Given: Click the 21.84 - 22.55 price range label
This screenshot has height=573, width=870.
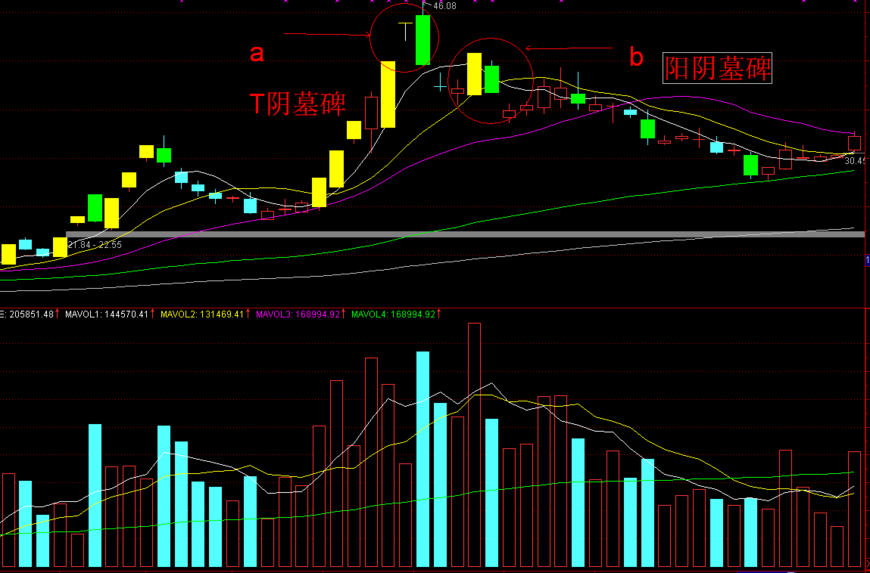Looking at the screenshot, I should pyautogui.click(x=94, y=245).
